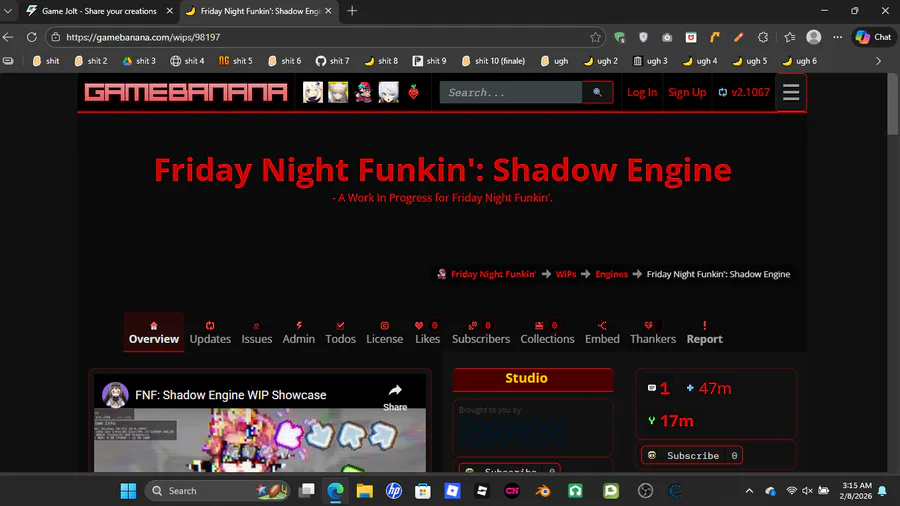Open the 'ugh 3' bookmark
The image size is (900, 506).
pos(650,61)
